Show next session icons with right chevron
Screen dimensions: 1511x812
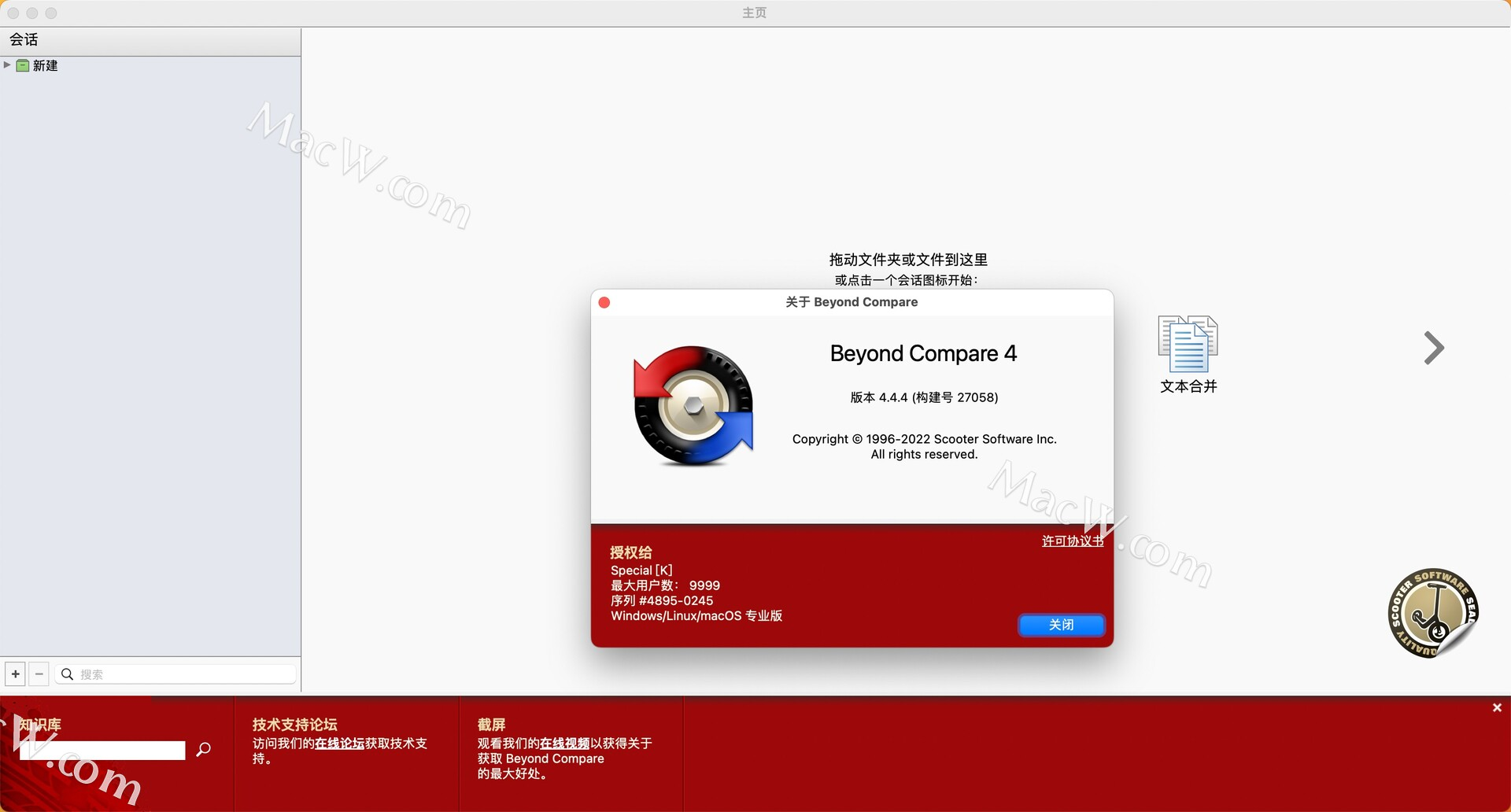pyautogui.click(x=1434, y=348)
